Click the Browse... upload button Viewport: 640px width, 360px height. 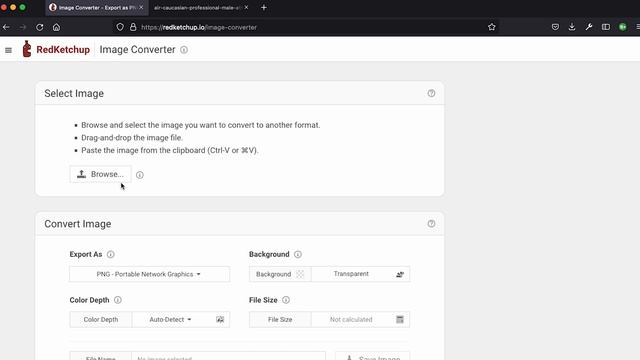(x=100, y=174)
